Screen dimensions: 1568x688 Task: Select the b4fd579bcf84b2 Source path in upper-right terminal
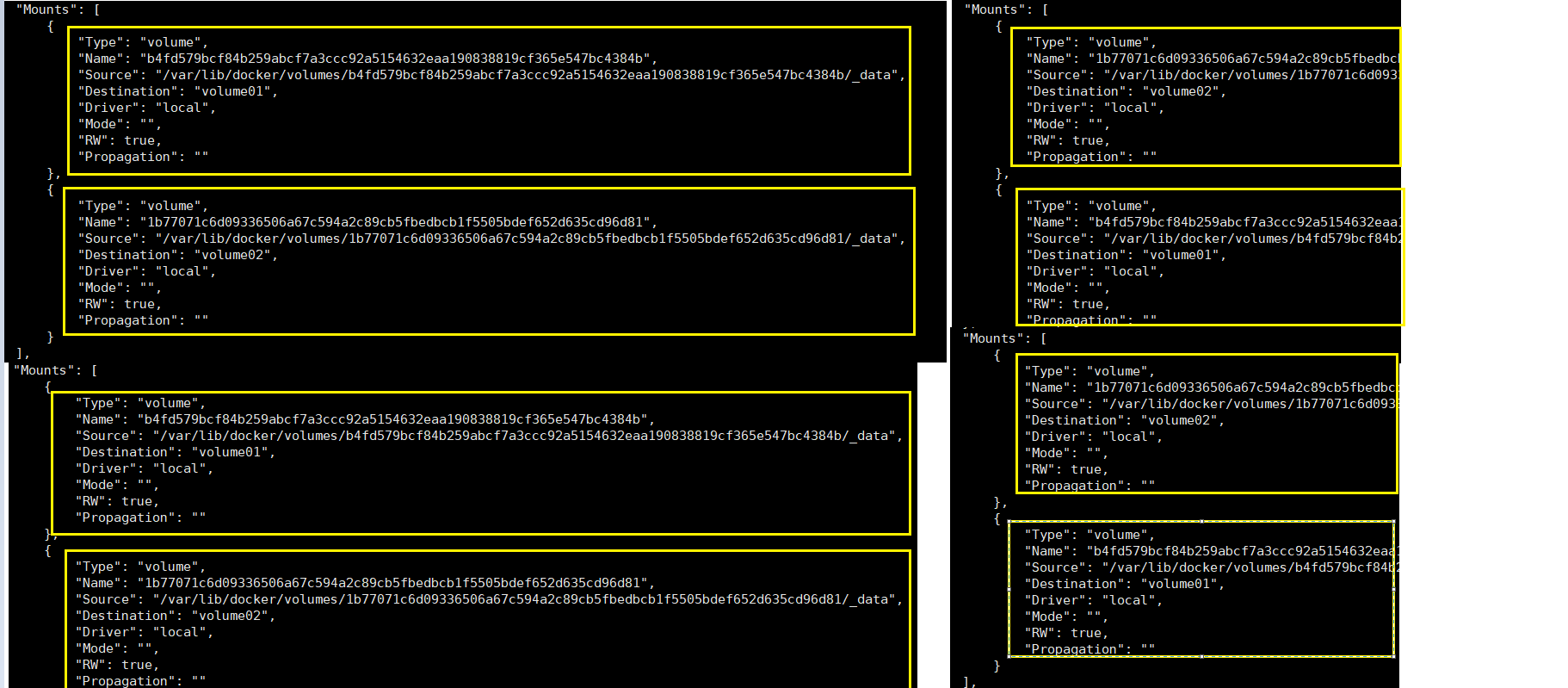coord(1213,239)
